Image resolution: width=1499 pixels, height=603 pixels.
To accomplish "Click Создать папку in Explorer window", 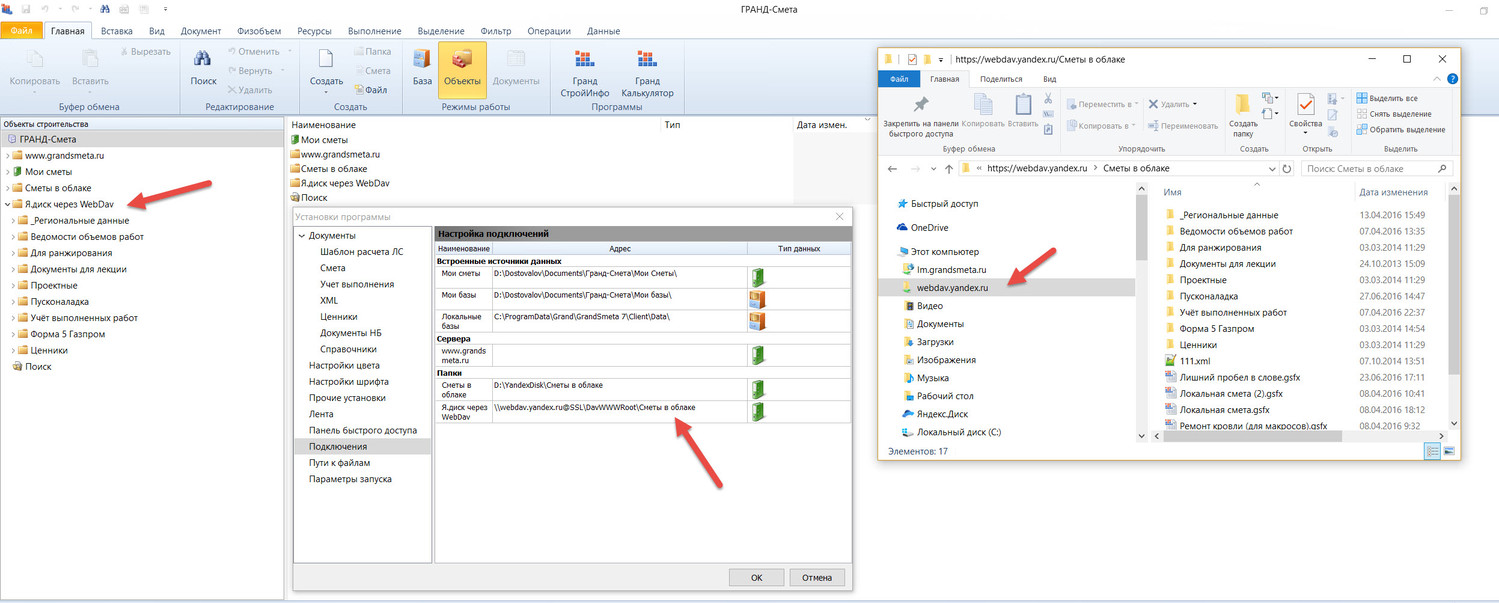I will point(1243,115).
